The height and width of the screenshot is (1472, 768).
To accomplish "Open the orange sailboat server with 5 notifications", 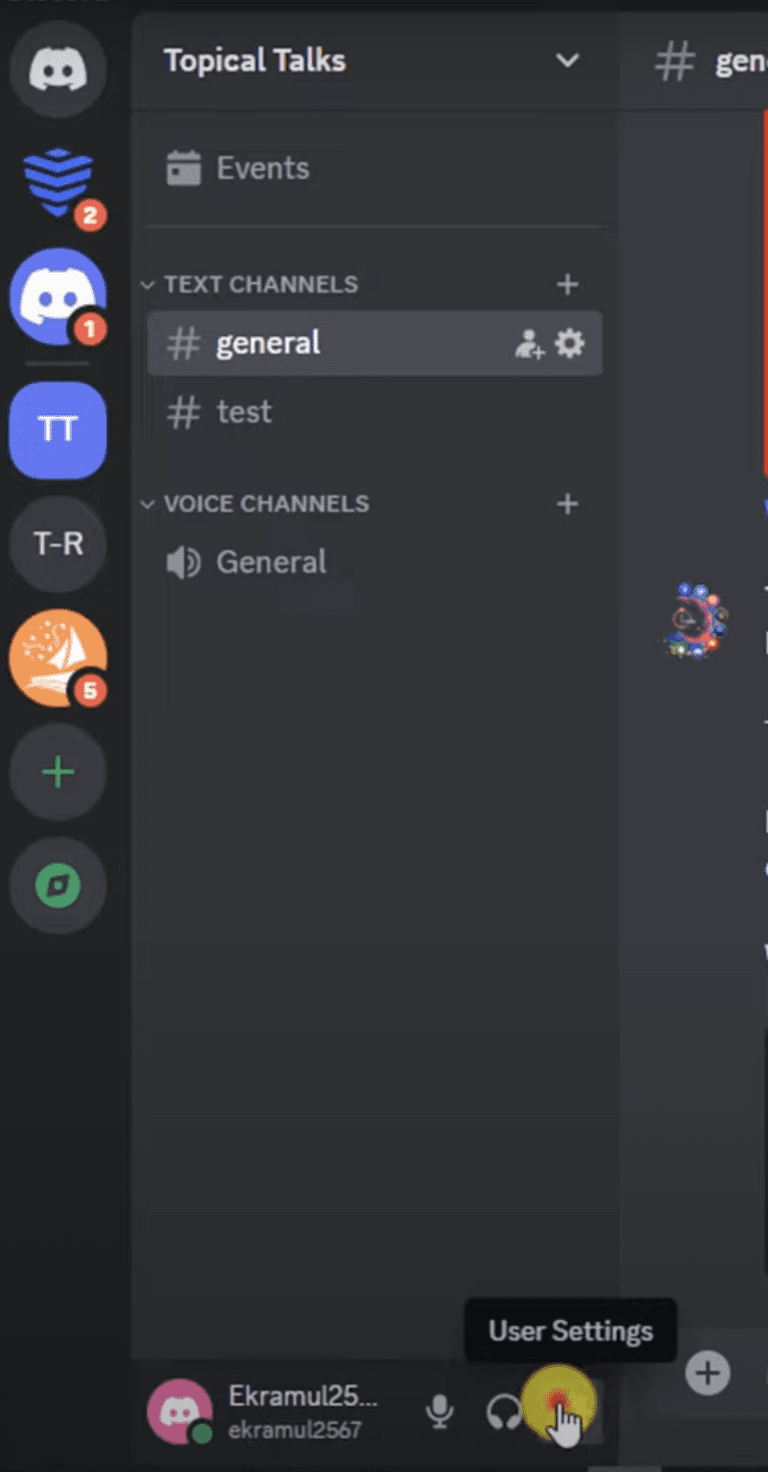I will (x=57, y=658).
